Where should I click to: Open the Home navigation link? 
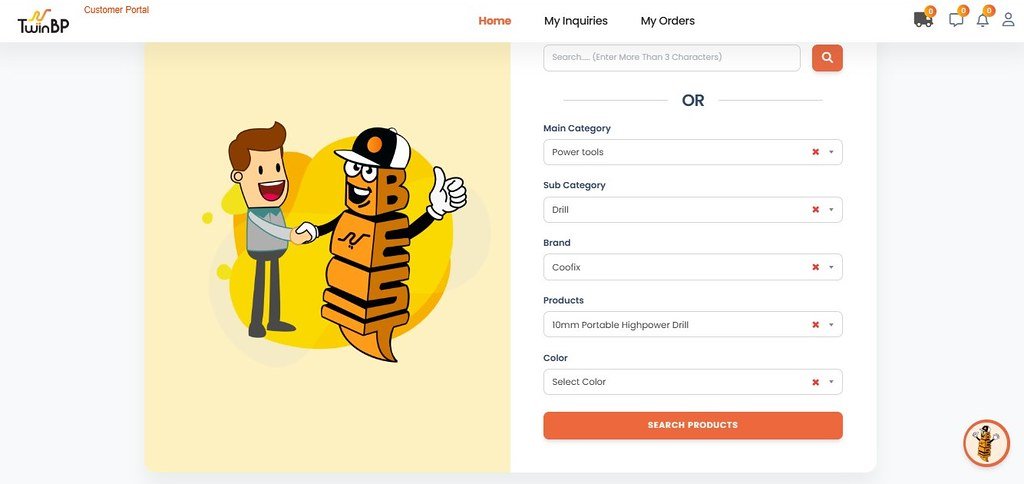click(x=494, y=21)
